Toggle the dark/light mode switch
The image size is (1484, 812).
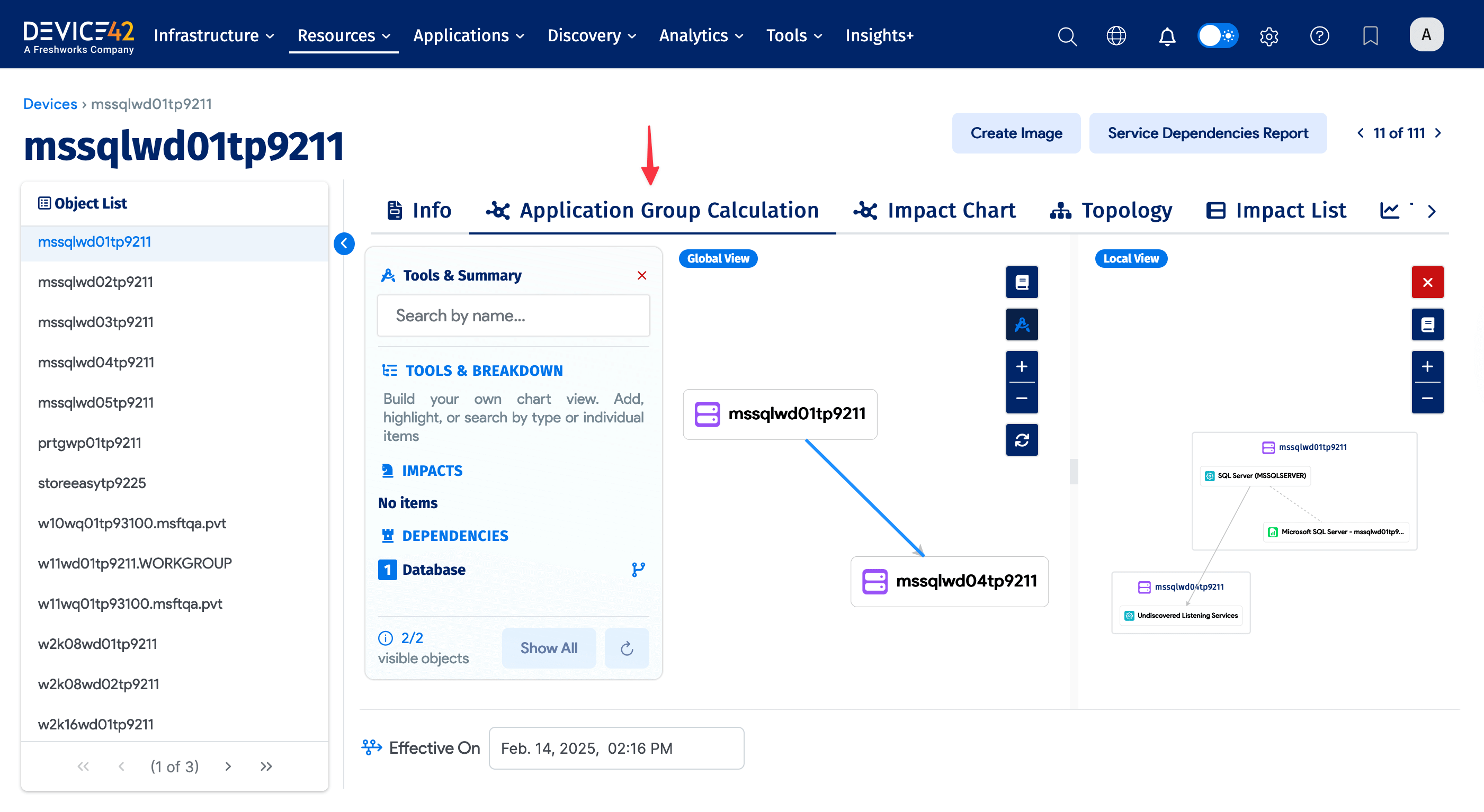(x=1217, y=35)
